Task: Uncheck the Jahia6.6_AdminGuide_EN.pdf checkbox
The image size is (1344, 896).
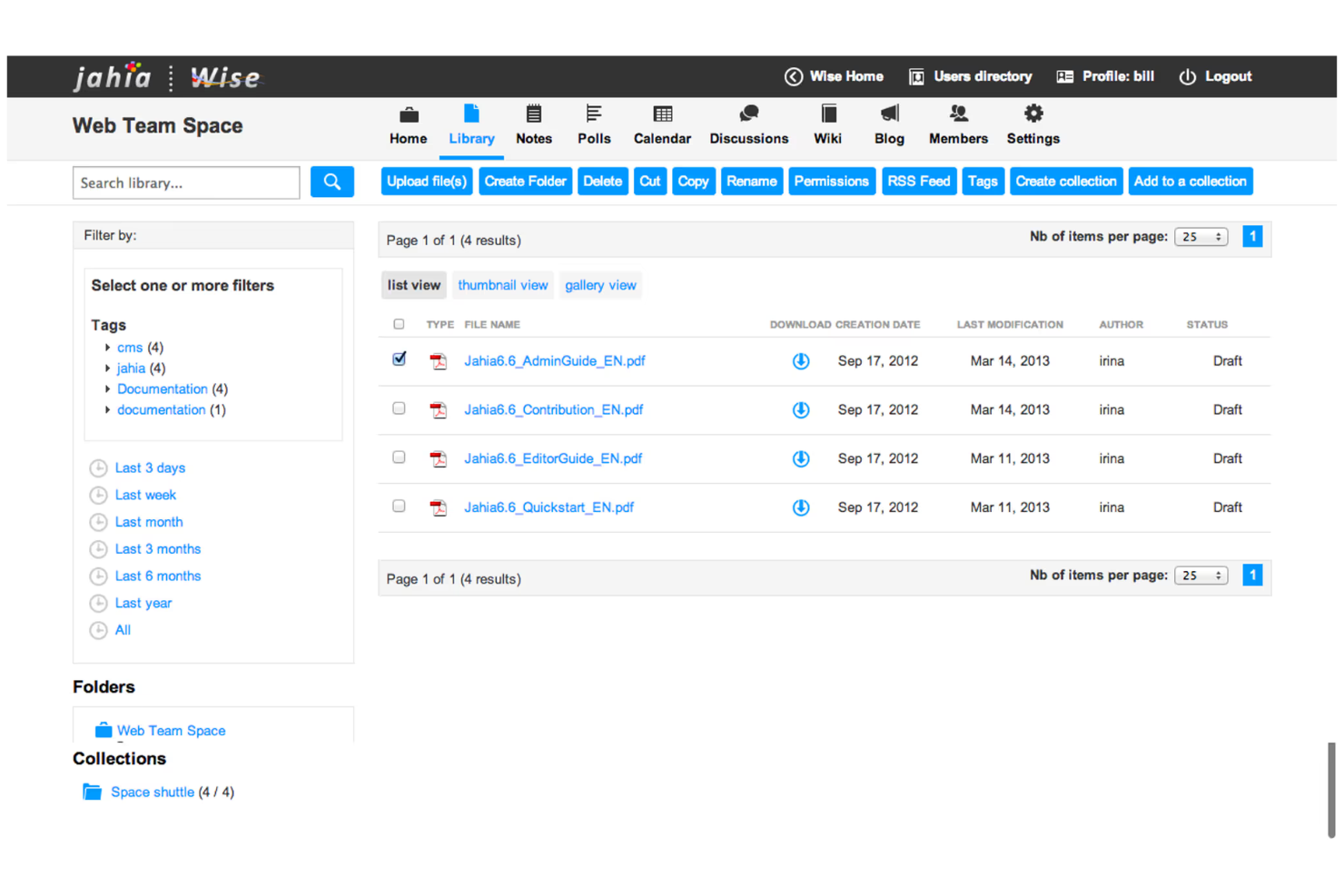Action: tap(400, 359)
